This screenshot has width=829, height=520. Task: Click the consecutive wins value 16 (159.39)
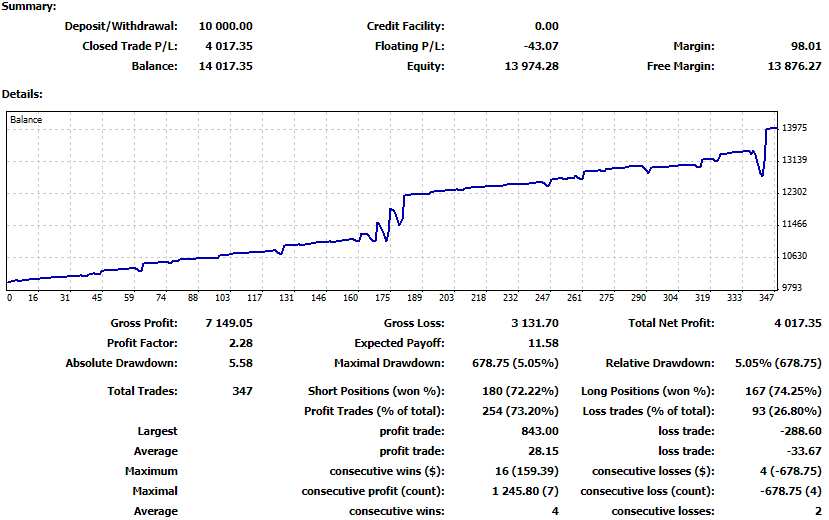pos(527,471)
